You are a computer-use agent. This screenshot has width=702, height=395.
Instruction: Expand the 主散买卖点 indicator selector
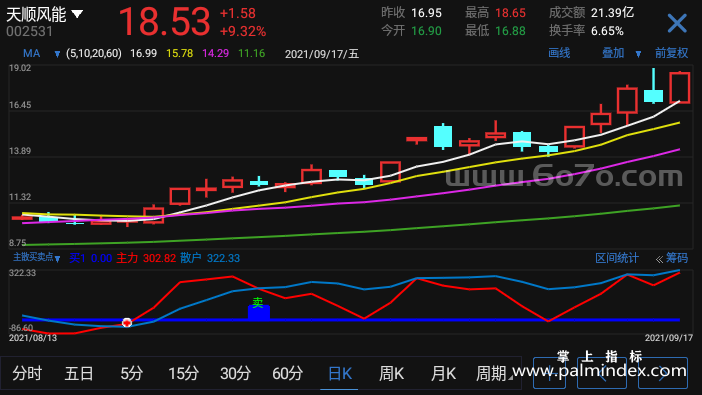click(37, 258)
